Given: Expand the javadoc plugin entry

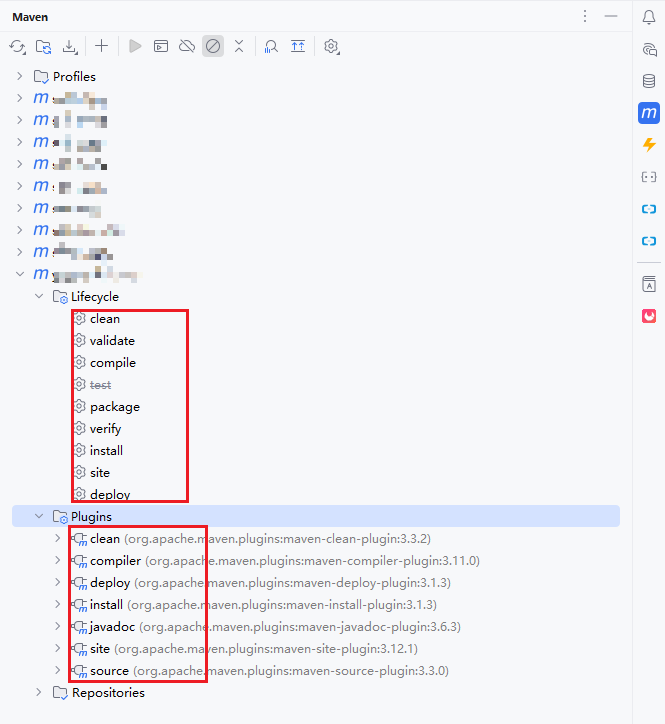Looking at the screenshot, I should pyautogui.click(x=58, y=627).
